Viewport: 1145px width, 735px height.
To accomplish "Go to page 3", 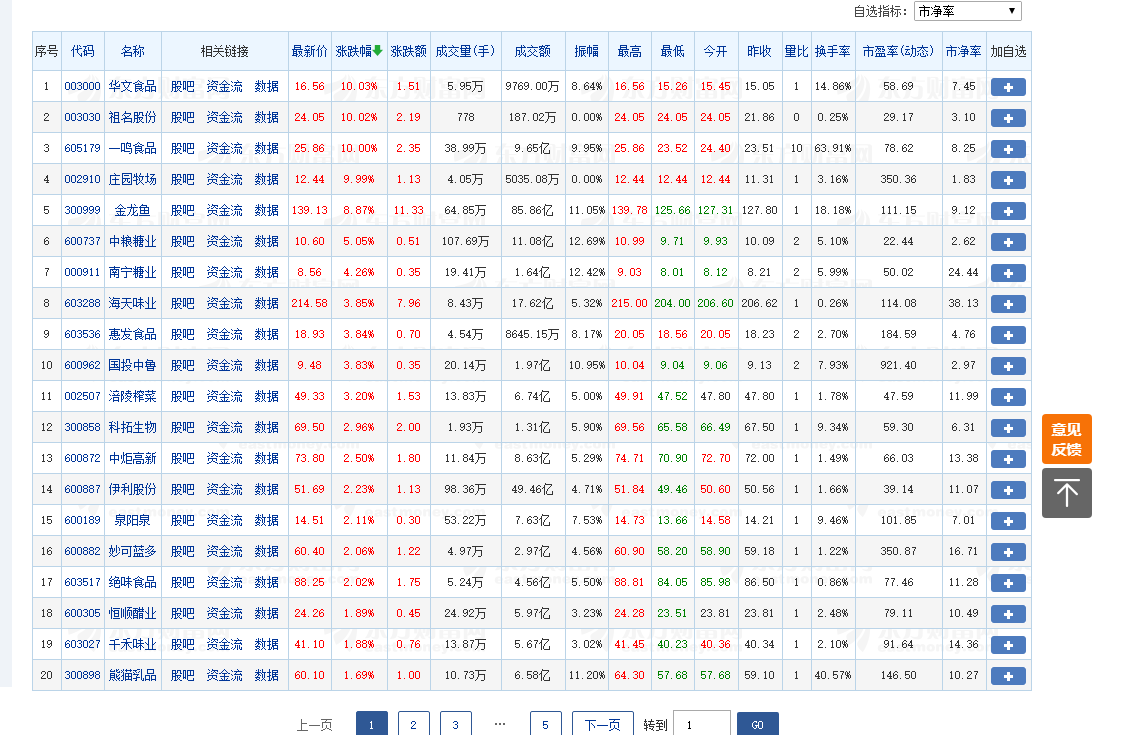I will pyautogui.click(x=456, y=724).
